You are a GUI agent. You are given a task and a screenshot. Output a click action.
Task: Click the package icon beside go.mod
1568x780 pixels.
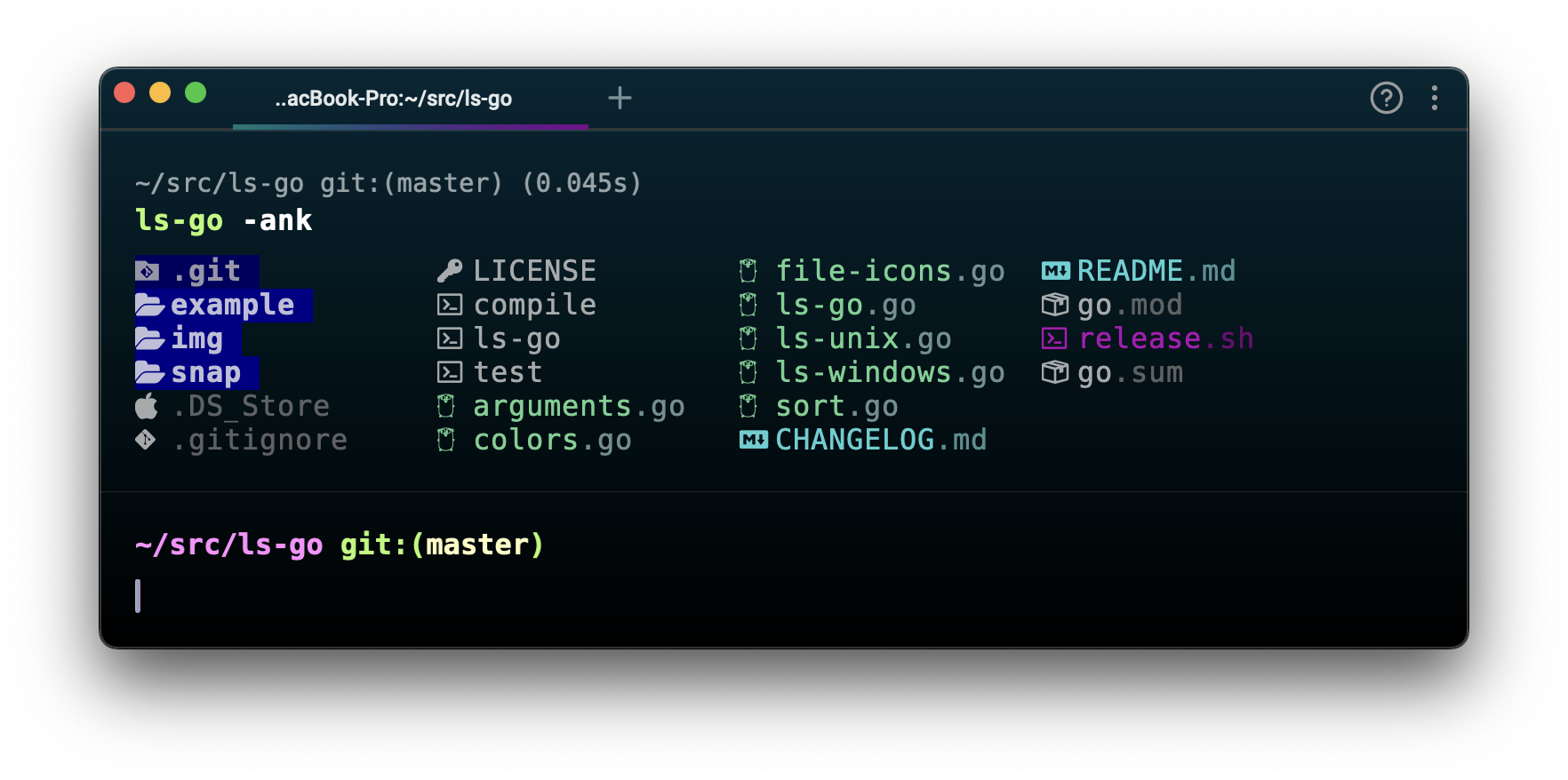coord(1055,305)
